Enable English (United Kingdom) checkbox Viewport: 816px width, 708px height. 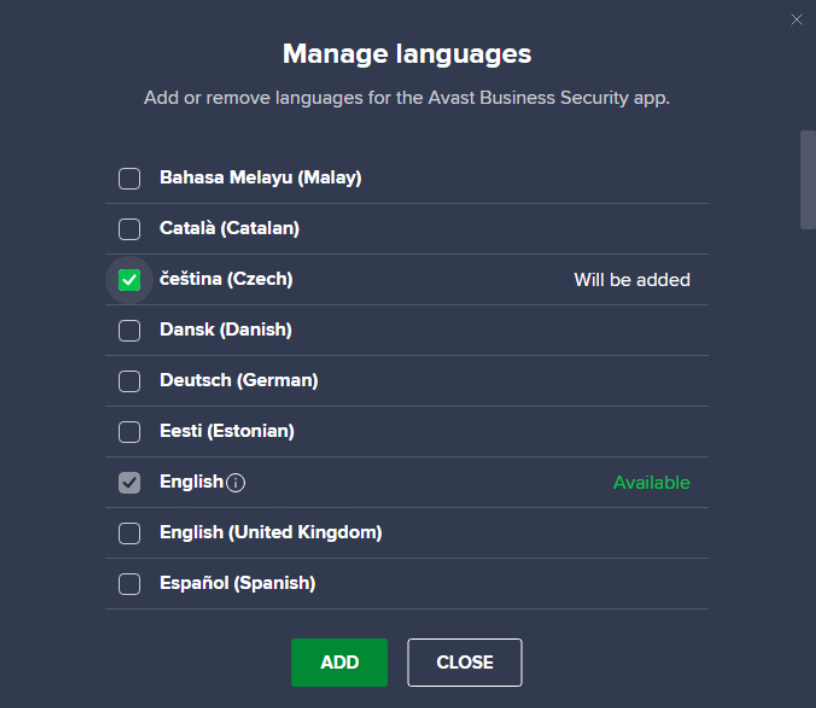[129, 533]
